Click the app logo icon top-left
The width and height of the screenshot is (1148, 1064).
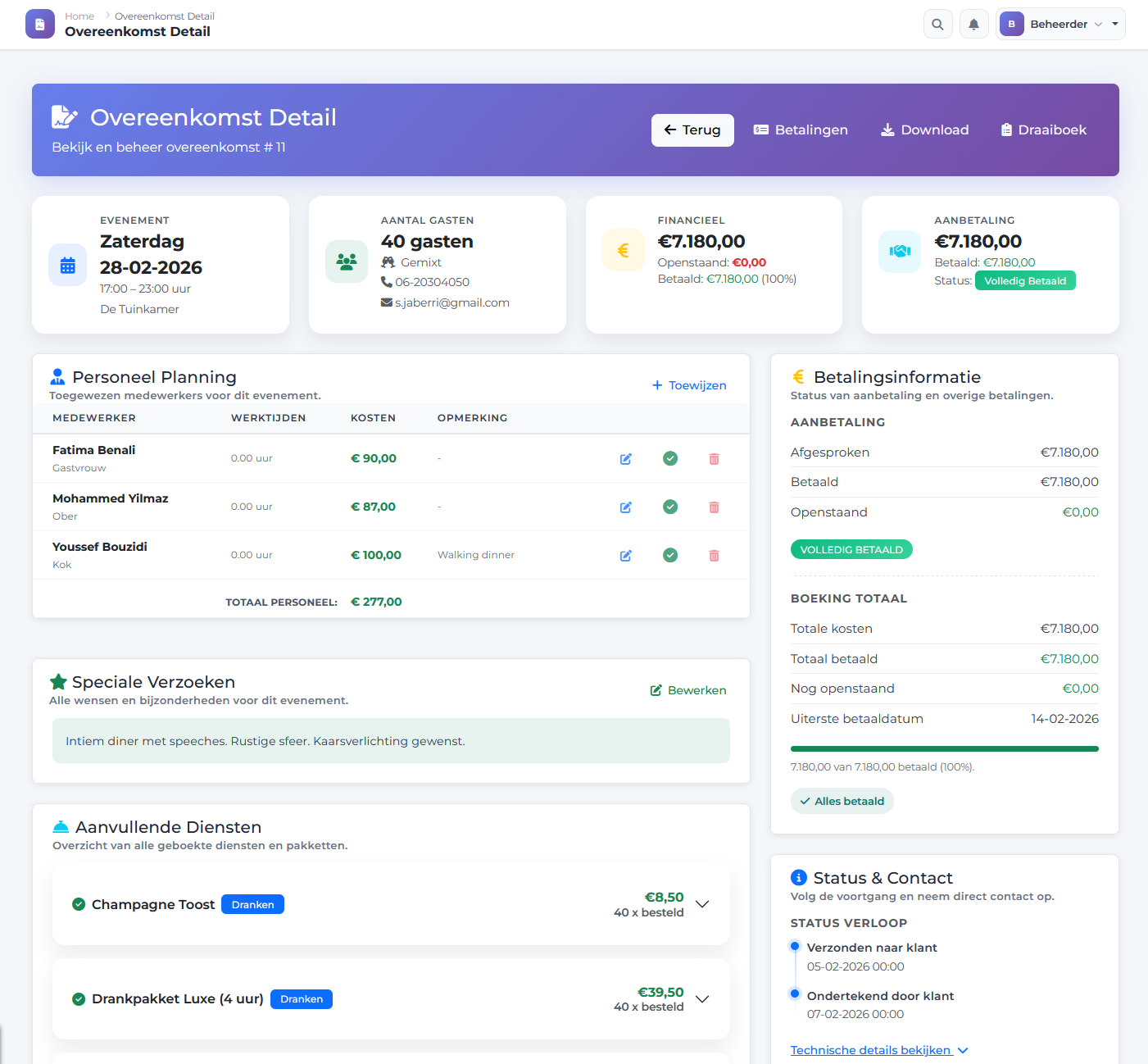point(40,25)
